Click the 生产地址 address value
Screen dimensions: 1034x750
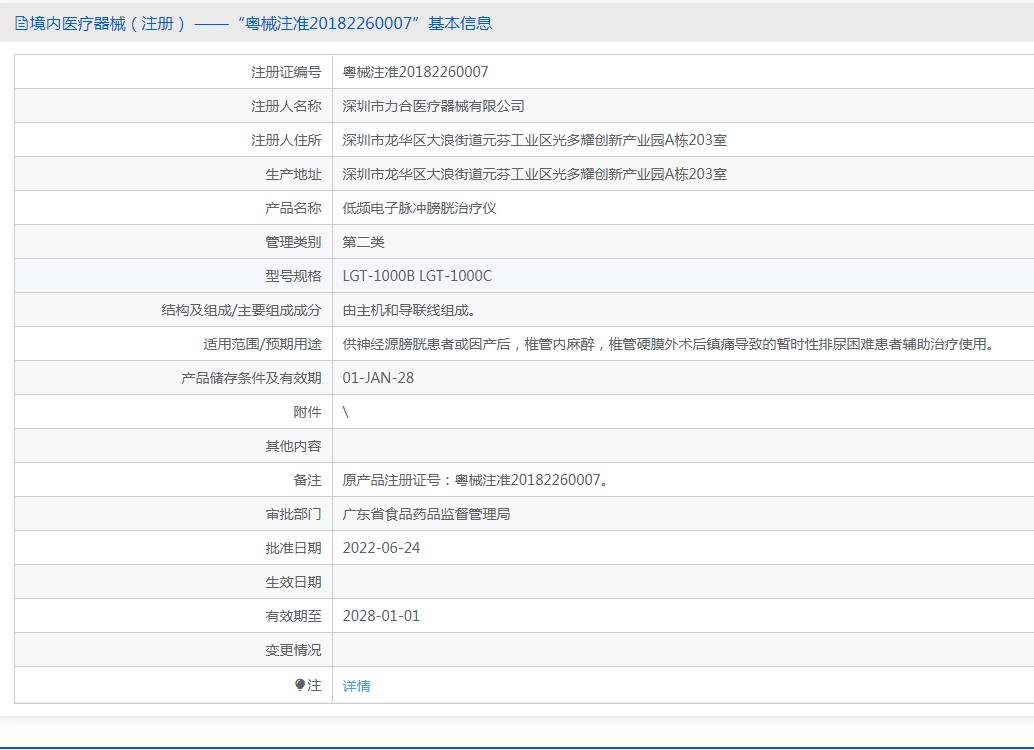click(534, 174)
